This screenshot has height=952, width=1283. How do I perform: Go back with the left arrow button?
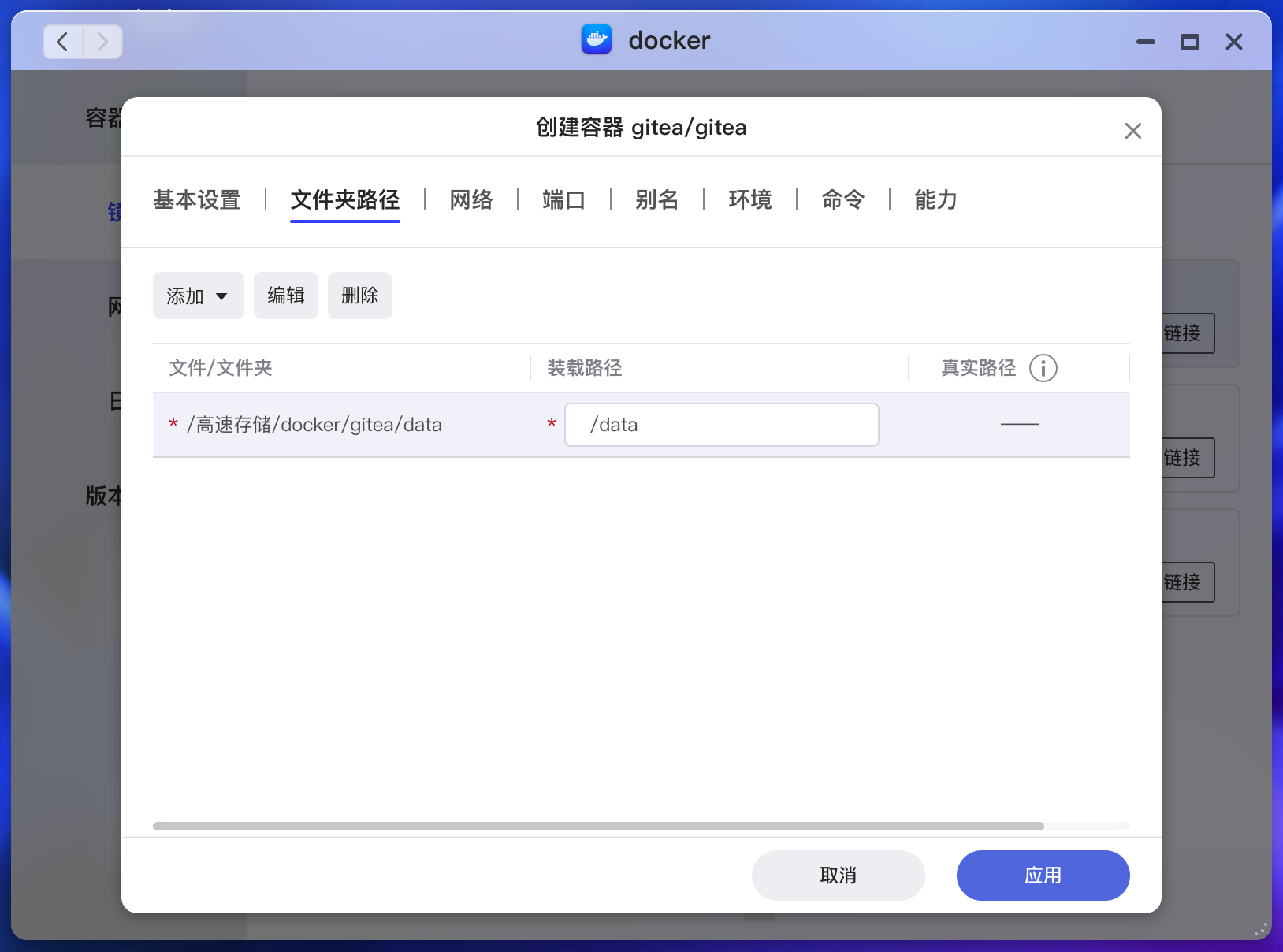(x=63, y=41)
